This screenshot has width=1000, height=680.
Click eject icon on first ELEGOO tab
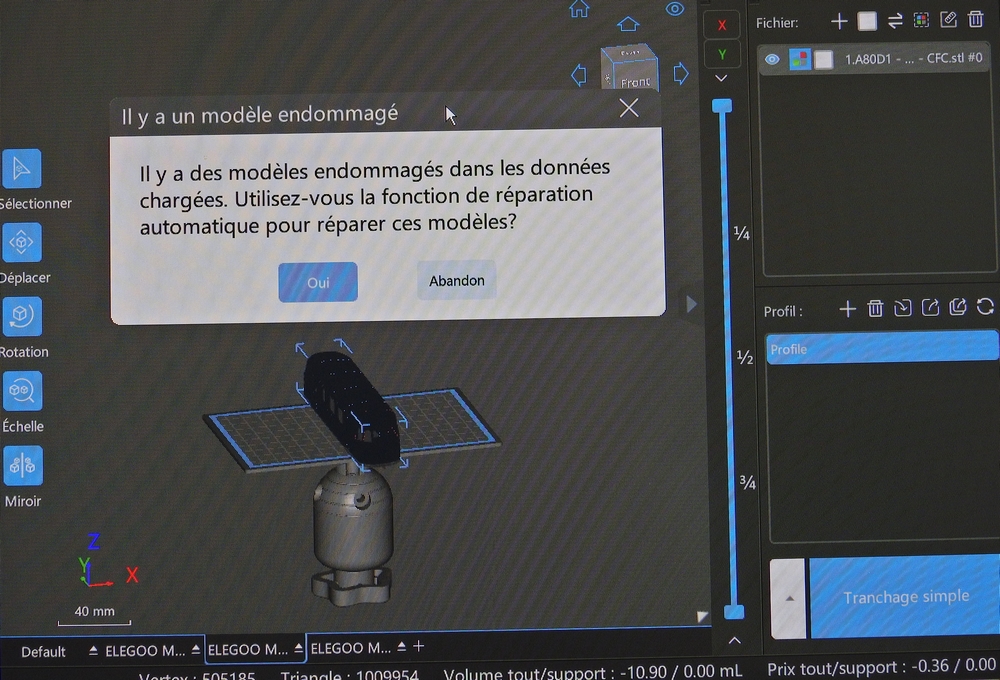[195, 649]
